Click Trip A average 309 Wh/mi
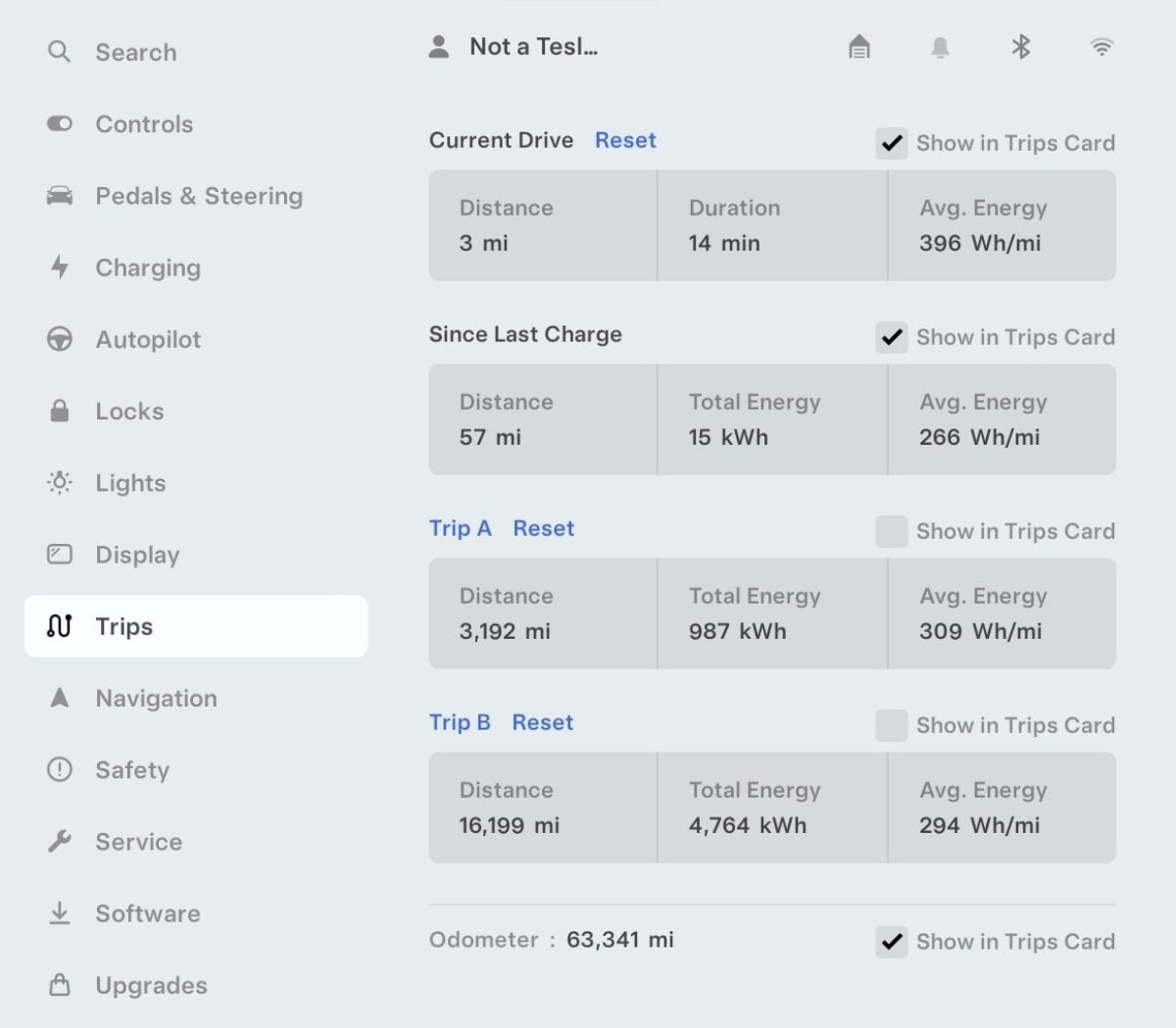 click(x=981, y=631)
